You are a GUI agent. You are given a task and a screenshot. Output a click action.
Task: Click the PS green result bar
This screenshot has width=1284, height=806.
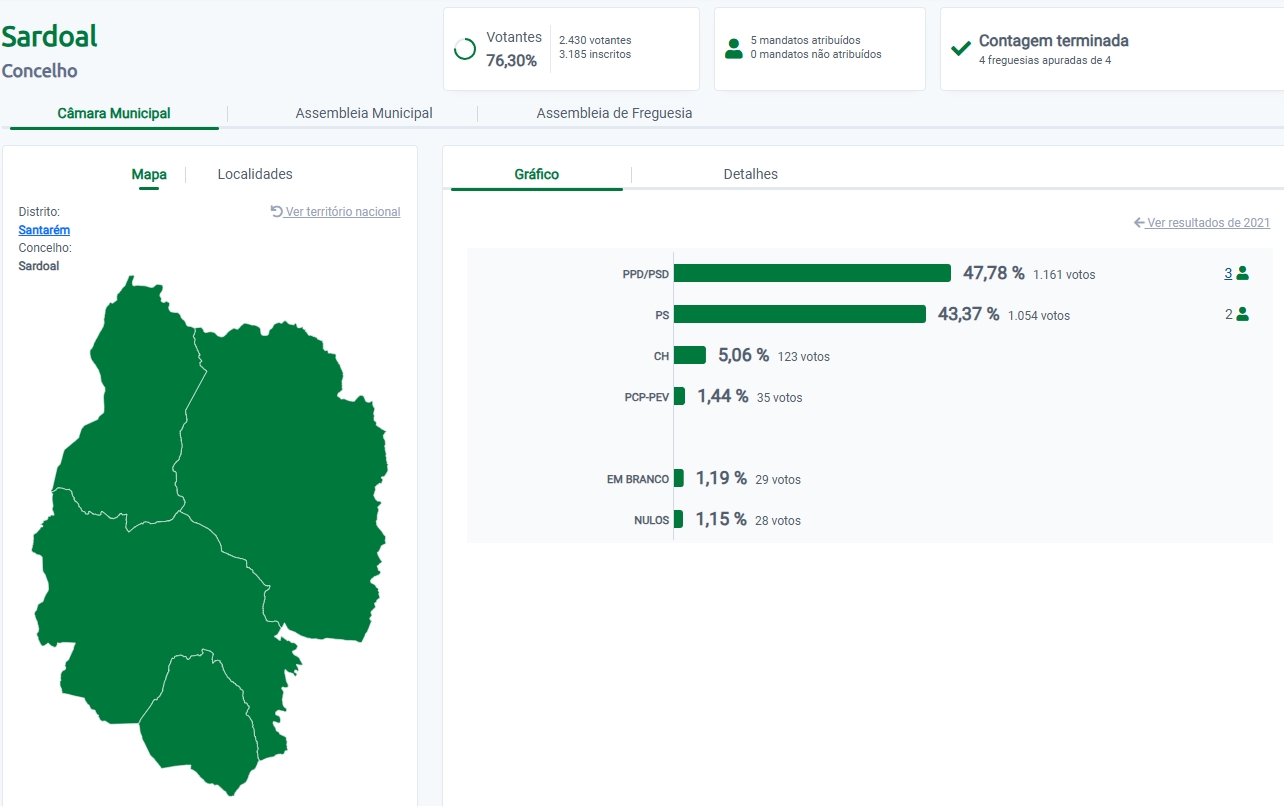[800, 314]
